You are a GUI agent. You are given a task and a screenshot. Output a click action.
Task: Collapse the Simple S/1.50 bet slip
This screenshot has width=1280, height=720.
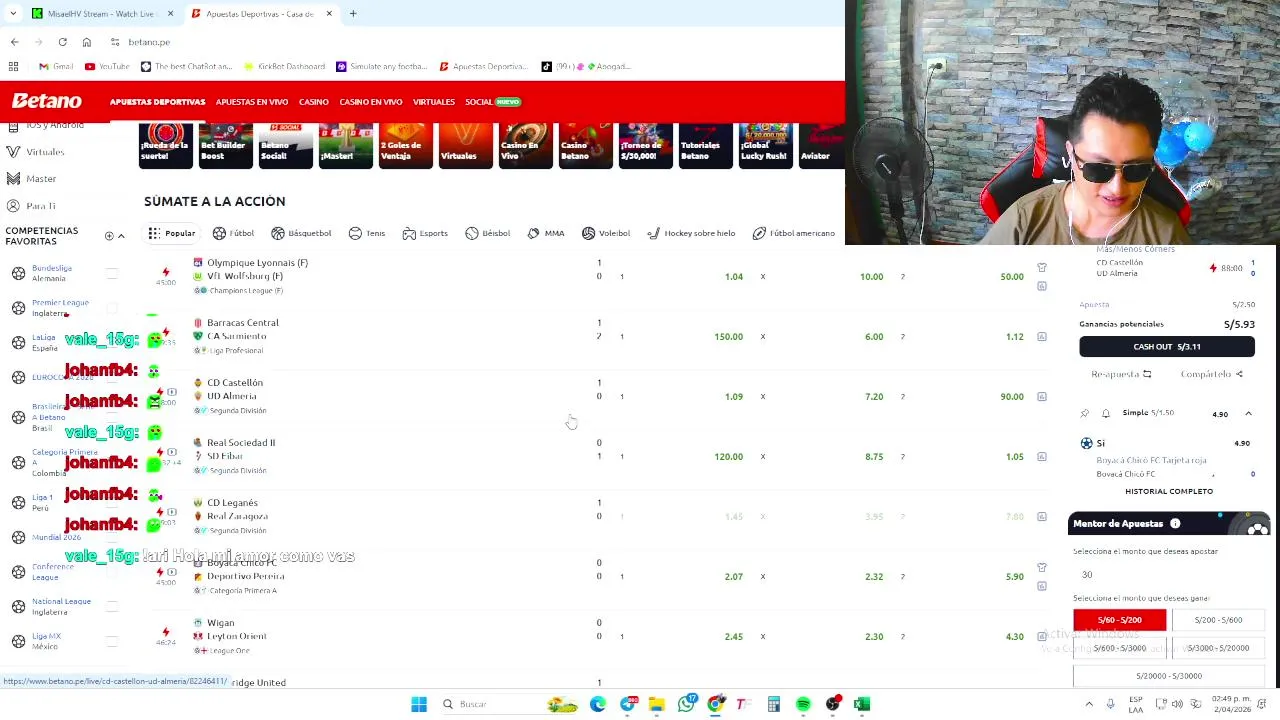click(1248, 413)
